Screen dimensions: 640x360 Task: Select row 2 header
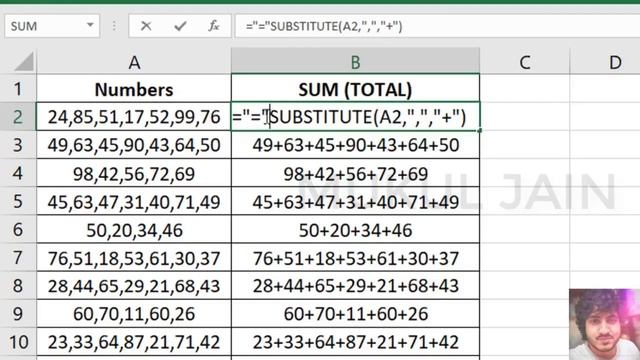pyautogui.click(x=18, y=117)
